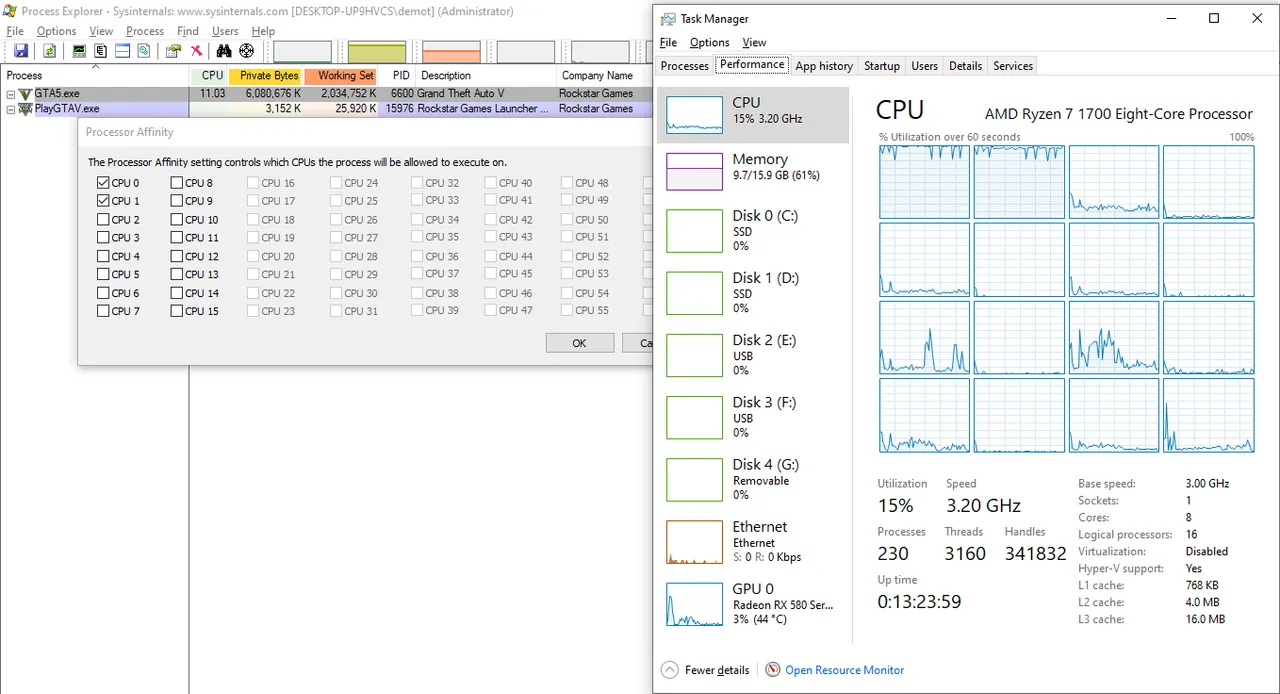Click the DLL/Handles view toolbar icon
Viewport: 1280px width, 694px height.
click(144, 51)
